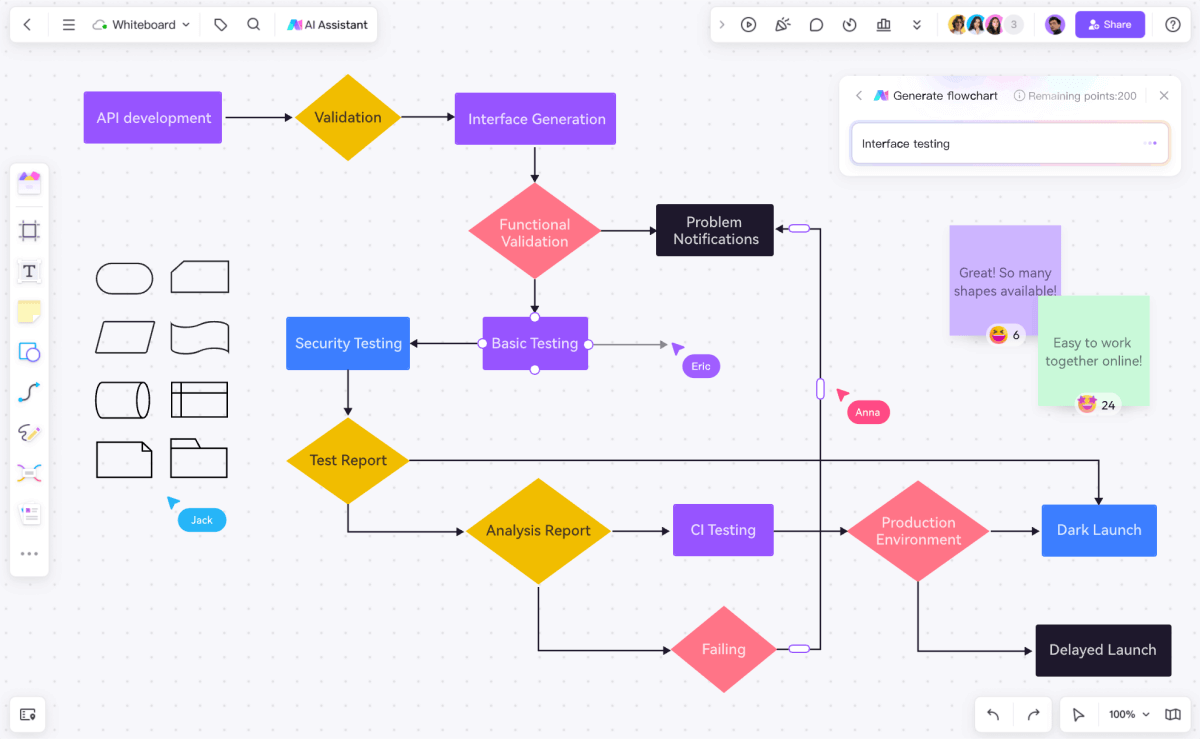1200x739 pixels.
Task: Open the more tools ellipsis
Action: (29, 553)
